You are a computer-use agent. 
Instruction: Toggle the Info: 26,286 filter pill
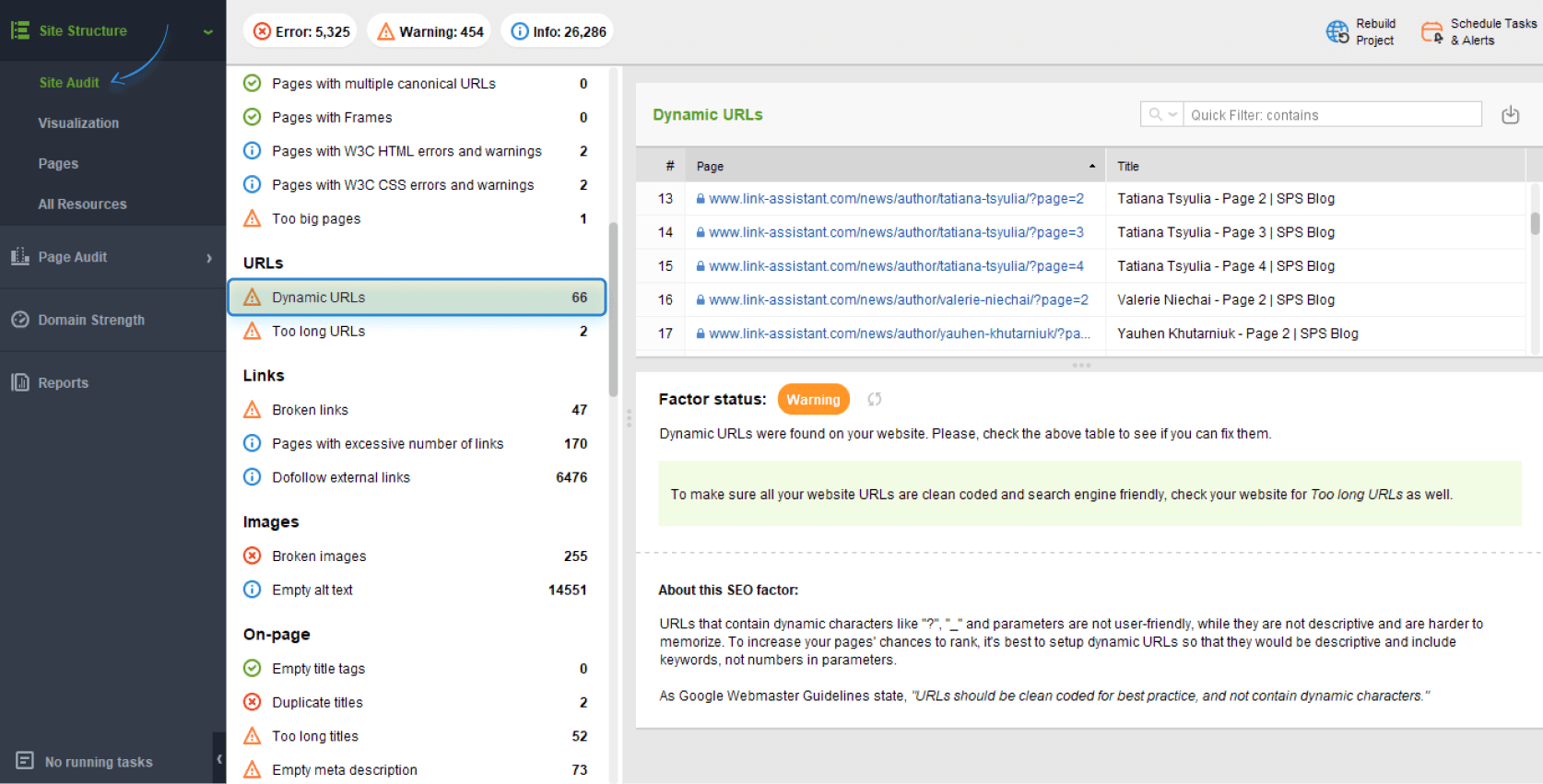coord(559,31)
